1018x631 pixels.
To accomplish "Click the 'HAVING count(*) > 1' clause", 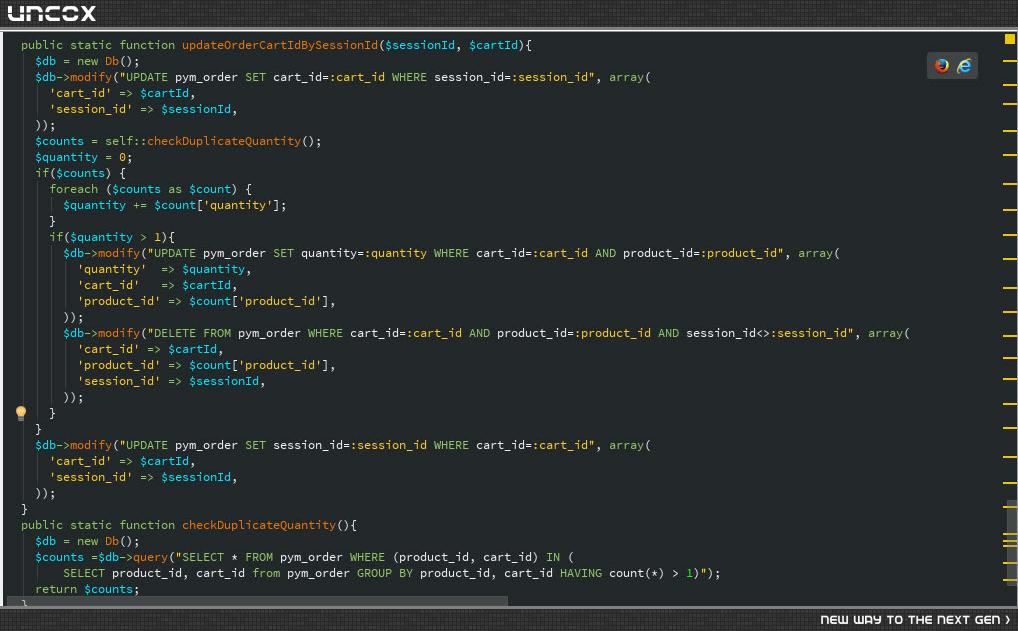I will (626, 573).
